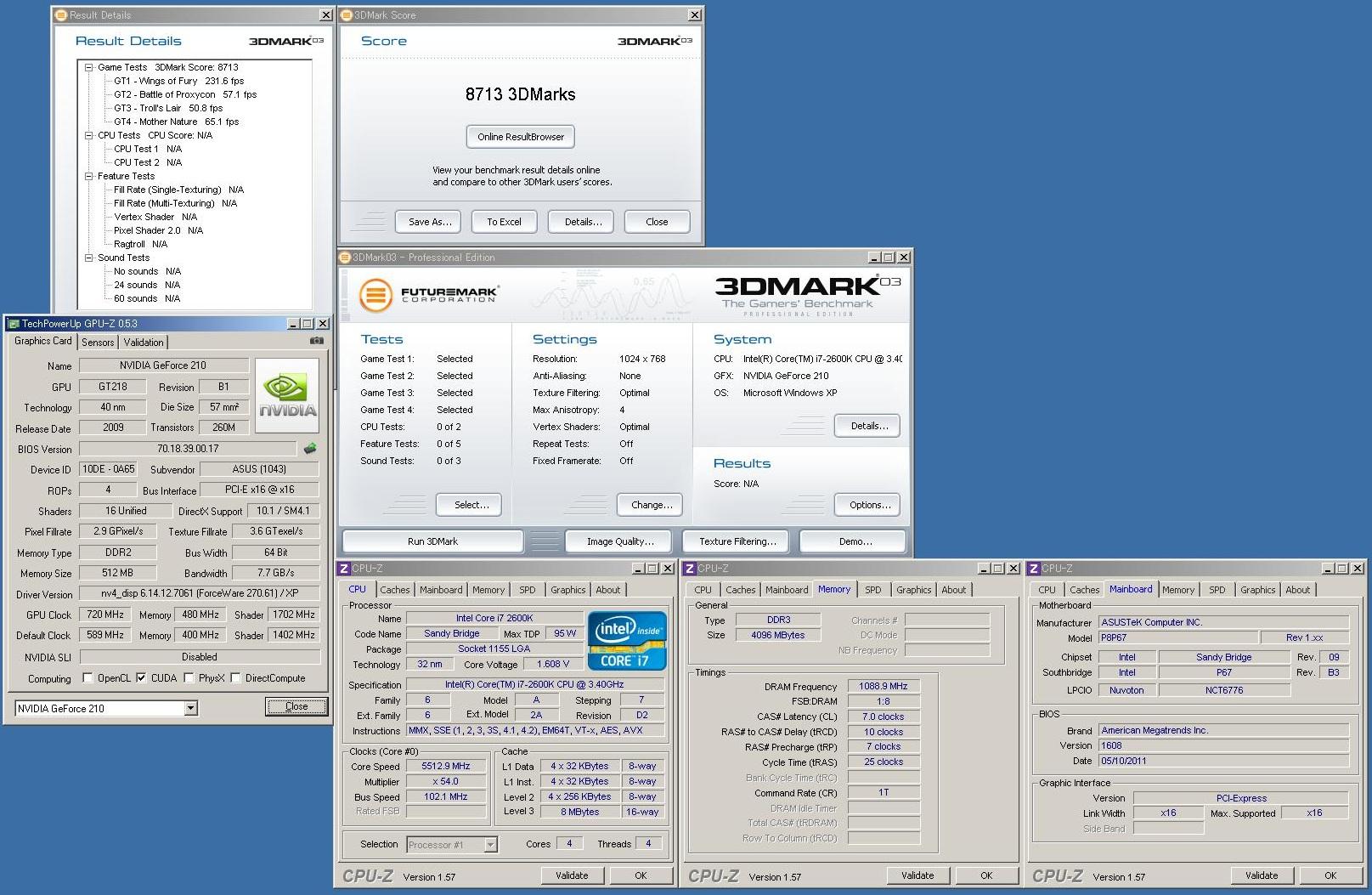Collapse the Game Tests tree node
Screen dimensions: 1372x895
(x=88, y=67)
